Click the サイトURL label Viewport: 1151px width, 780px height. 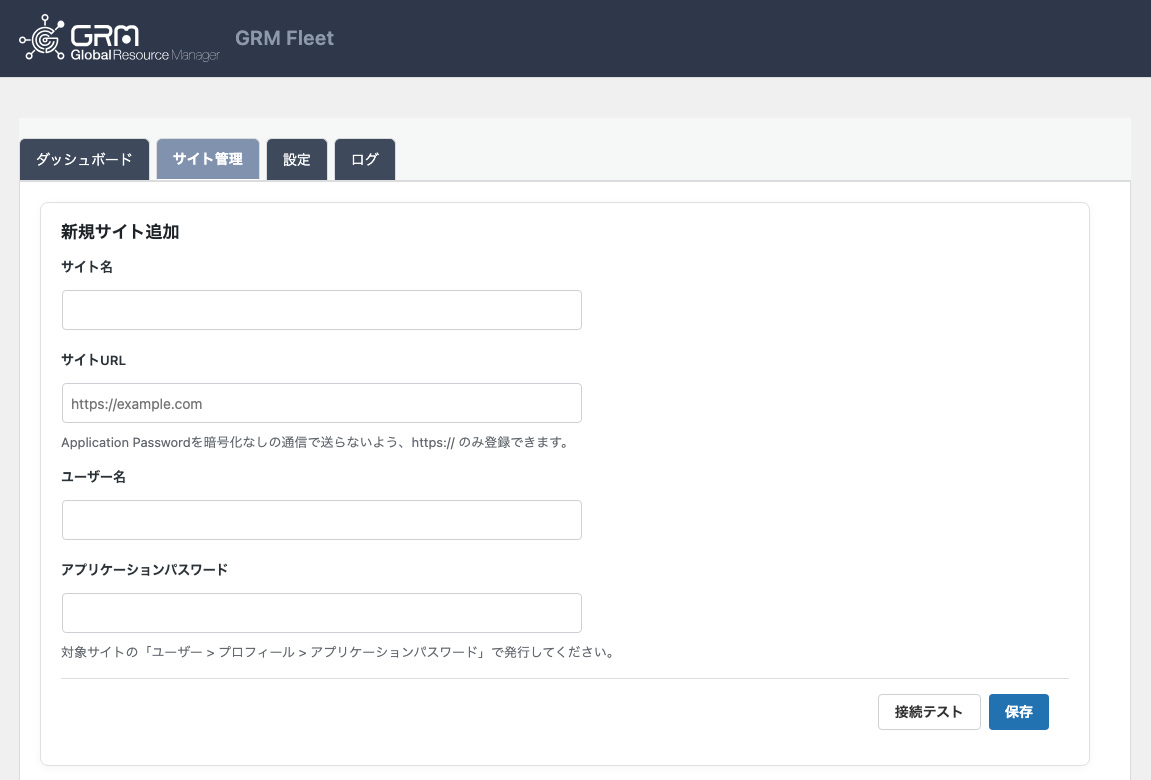pos(93,360)
